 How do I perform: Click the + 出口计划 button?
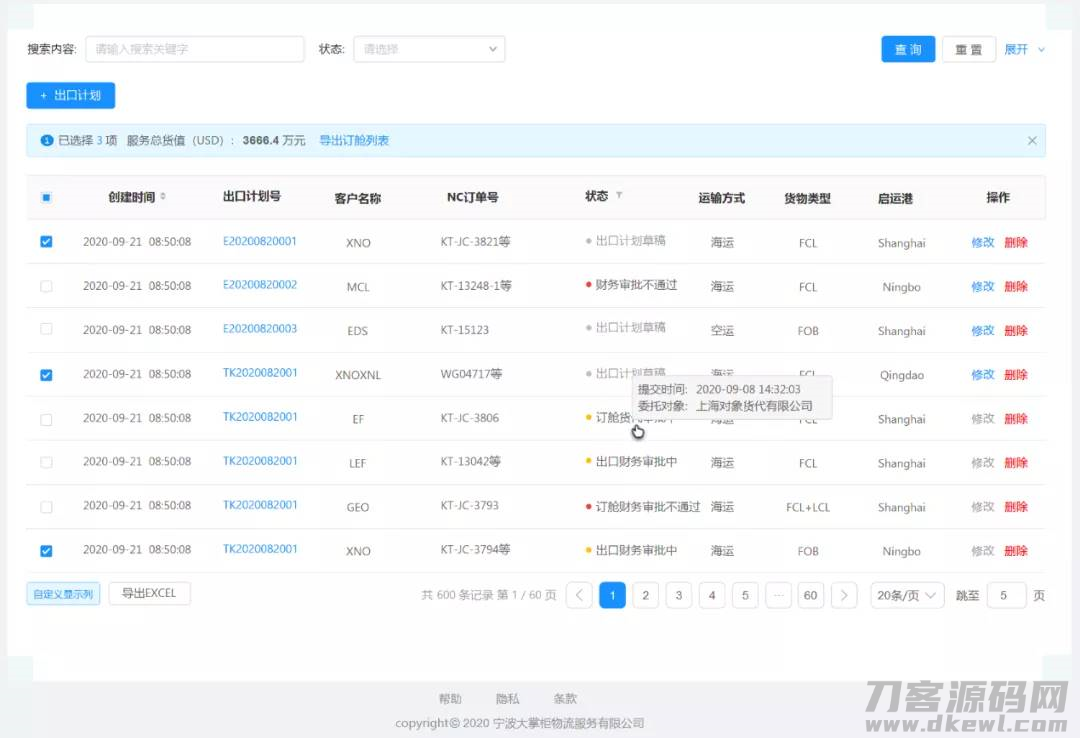coord(70,95)
